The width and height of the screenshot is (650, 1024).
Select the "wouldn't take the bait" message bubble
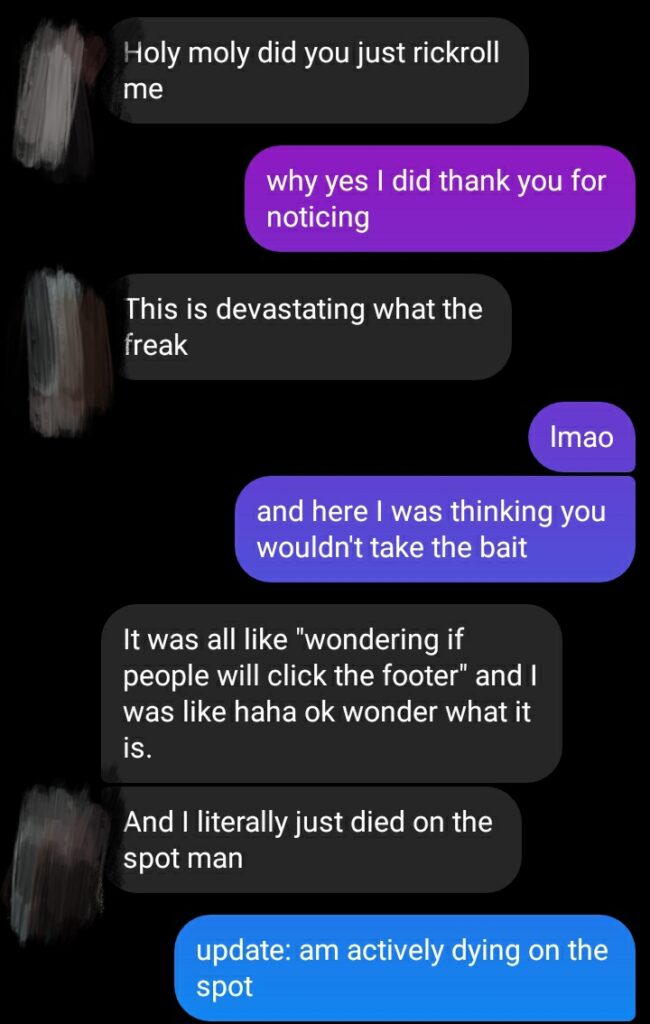[x=435, y=529]
